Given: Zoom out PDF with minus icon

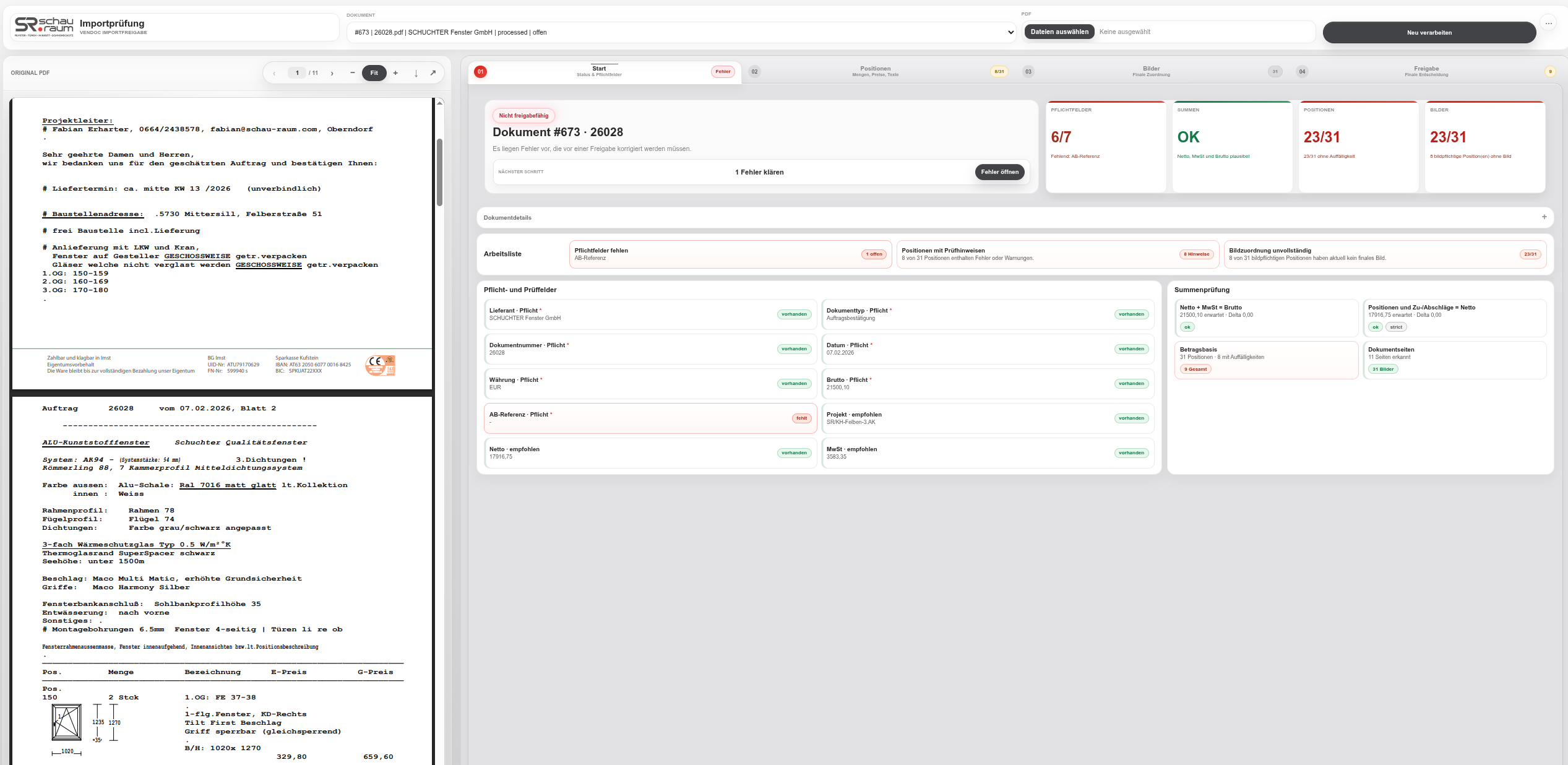Looking at the screenshot, I should 353,73.
